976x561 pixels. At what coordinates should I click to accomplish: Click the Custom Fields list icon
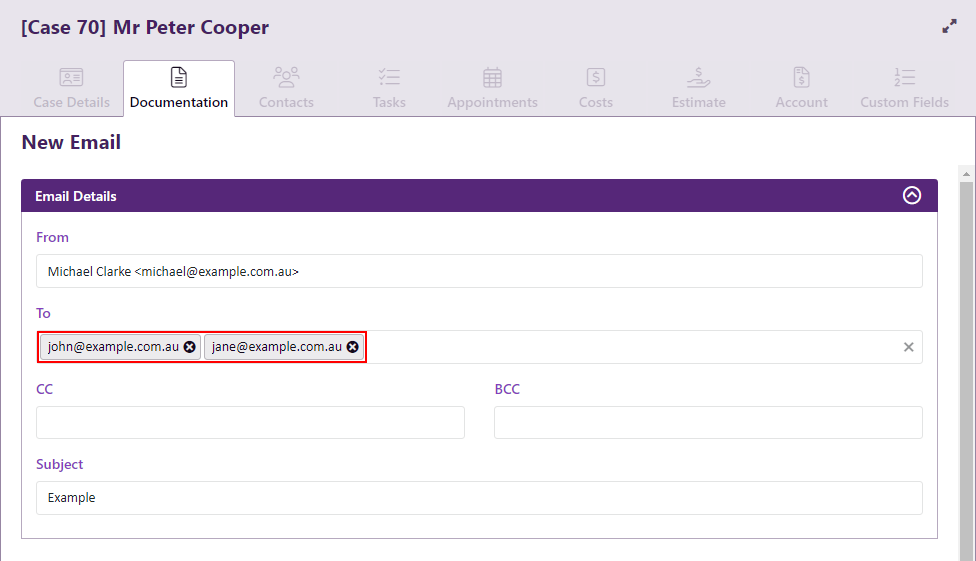(x=904, y=77)
